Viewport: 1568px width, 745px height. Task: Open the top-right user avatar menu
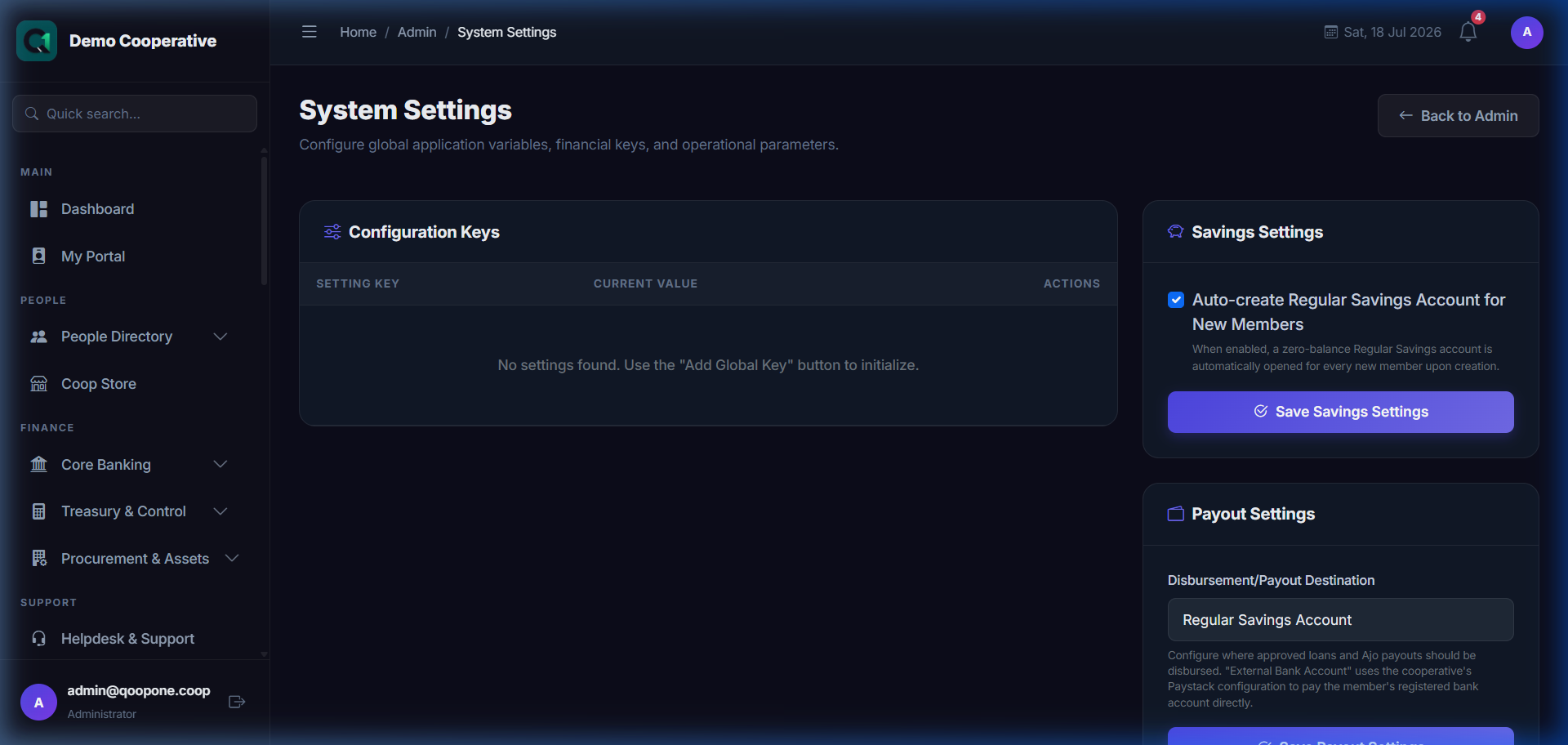[x=1526, y=33]
